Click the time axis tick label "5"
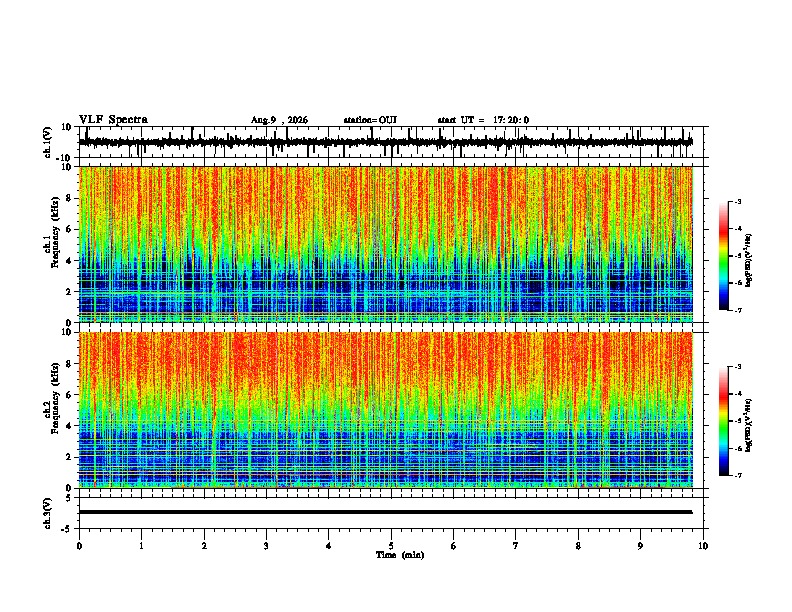Screen dimensions: 792x612 (391, 546)
